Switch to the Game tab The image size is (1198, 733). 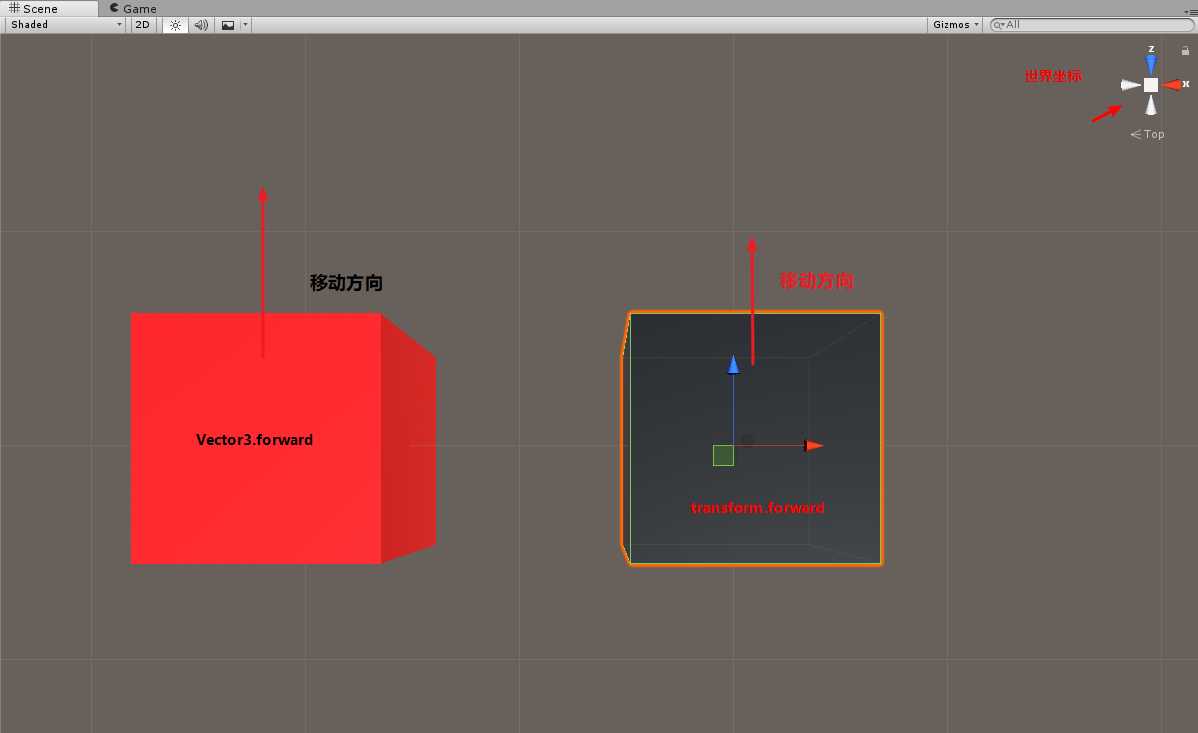(133, 8)
